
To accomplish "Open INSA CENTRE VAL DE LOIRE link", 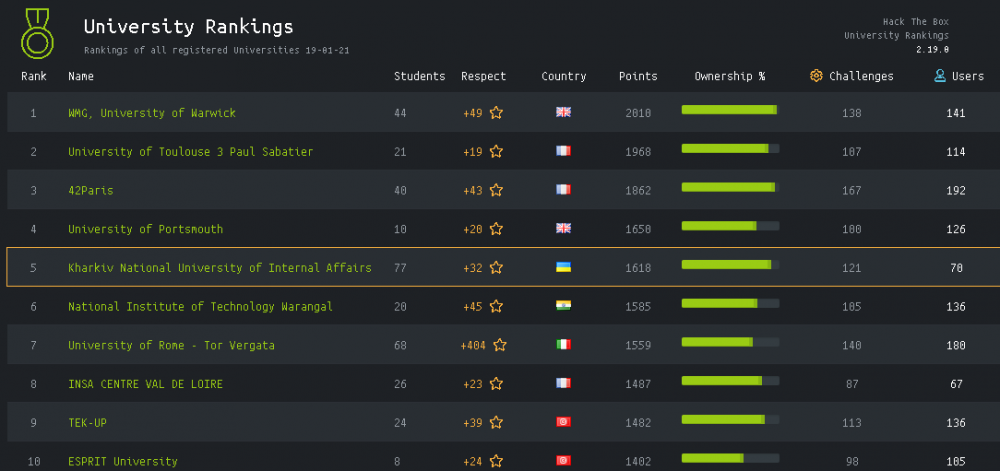I will coord(145,384).
